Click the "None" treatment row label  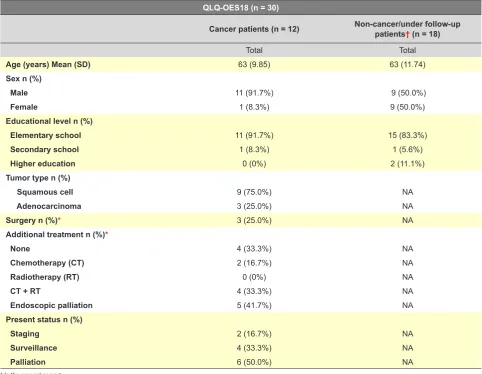point(20,249)
